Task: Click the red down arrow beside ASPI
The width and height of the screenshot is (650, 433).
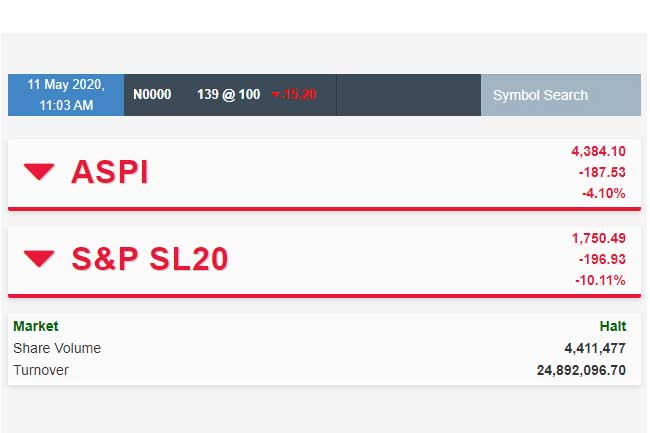Action: (x=40, y=172)
